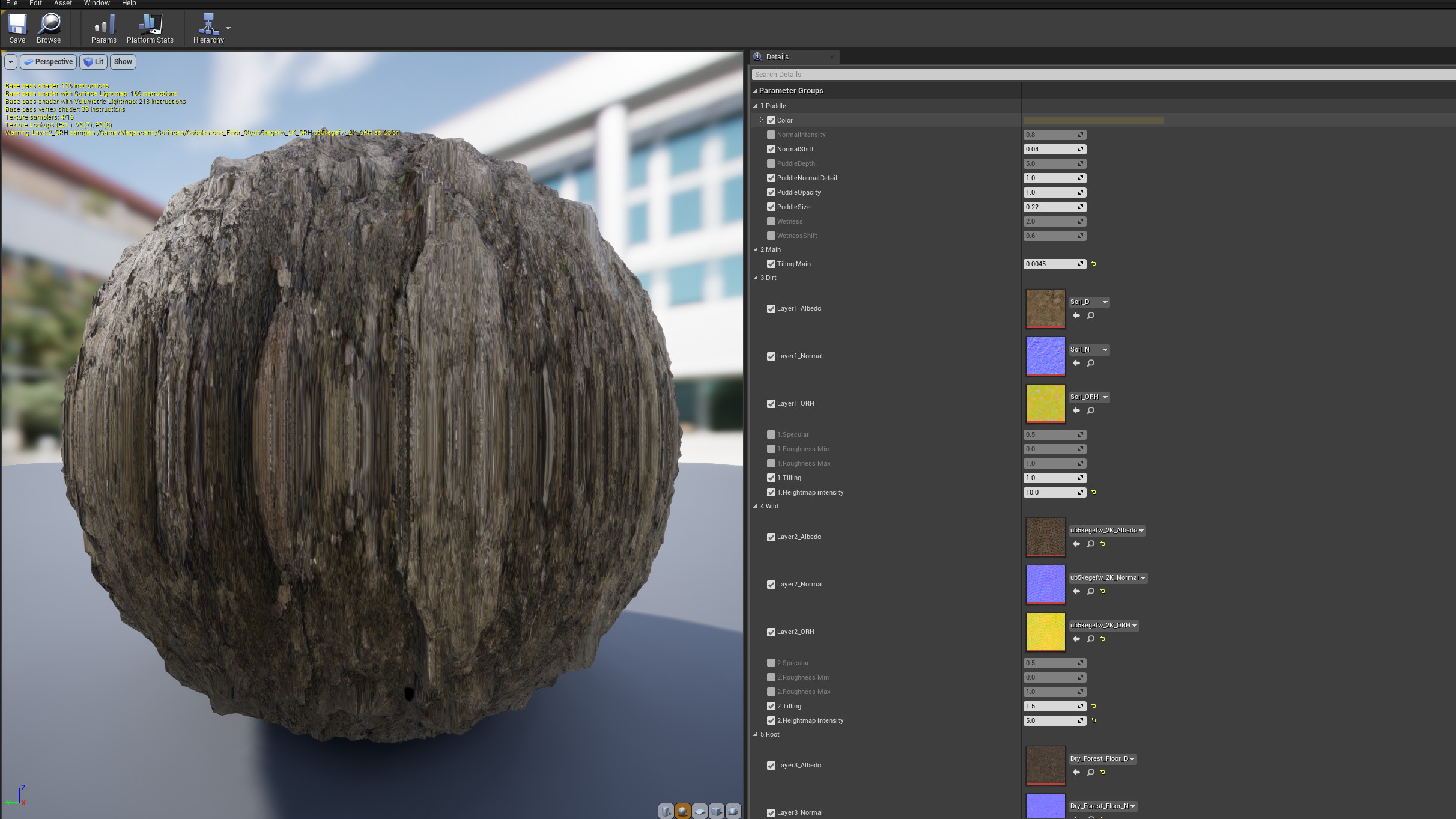The height and width of the screenshot is (819, 1456).
Task: Disable the NormalShift parameter checkbox
Action: click(x=771, y=149)
